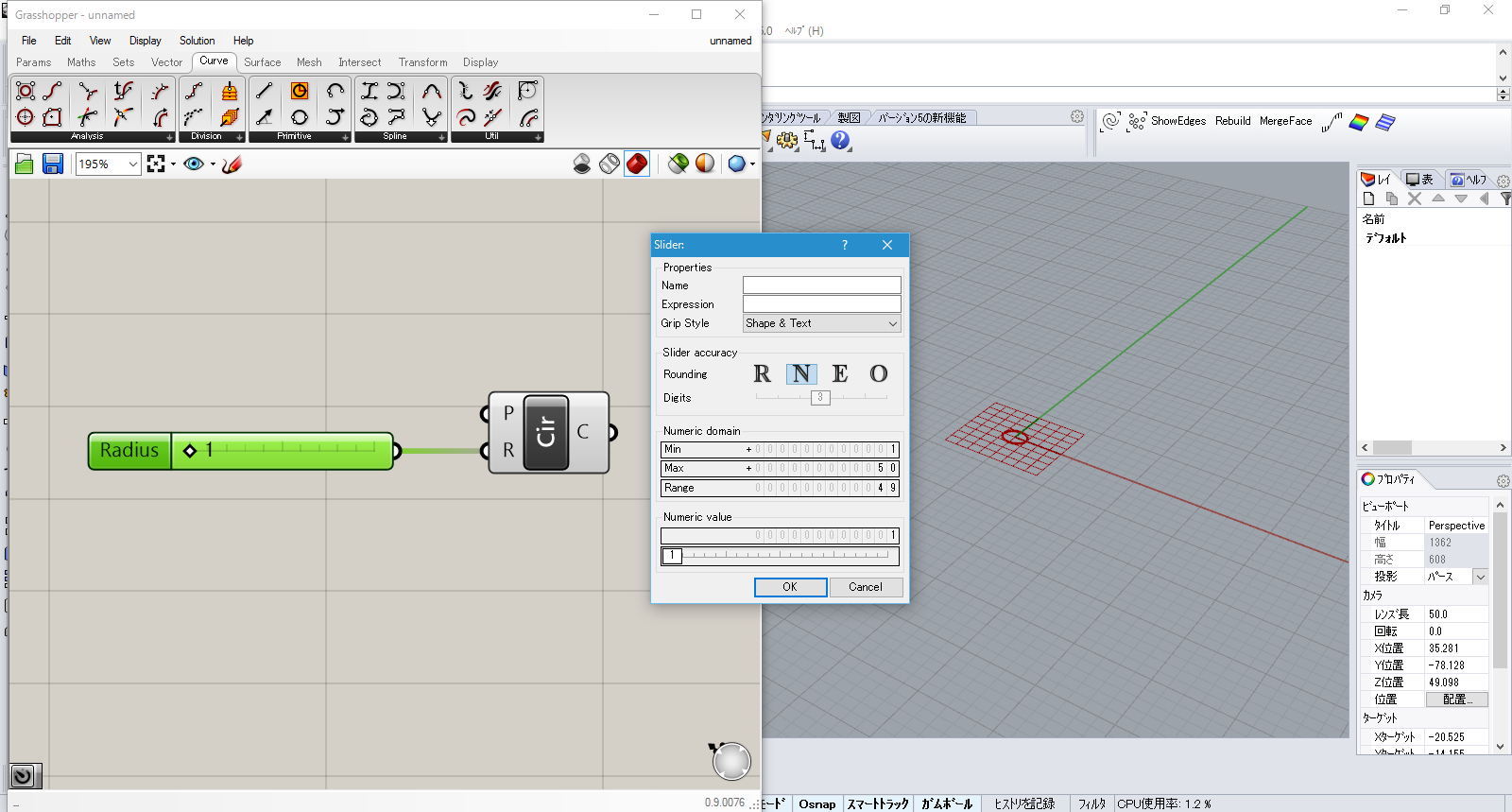
Task: Click the Numeric value slider track
Action: (780, 556)
